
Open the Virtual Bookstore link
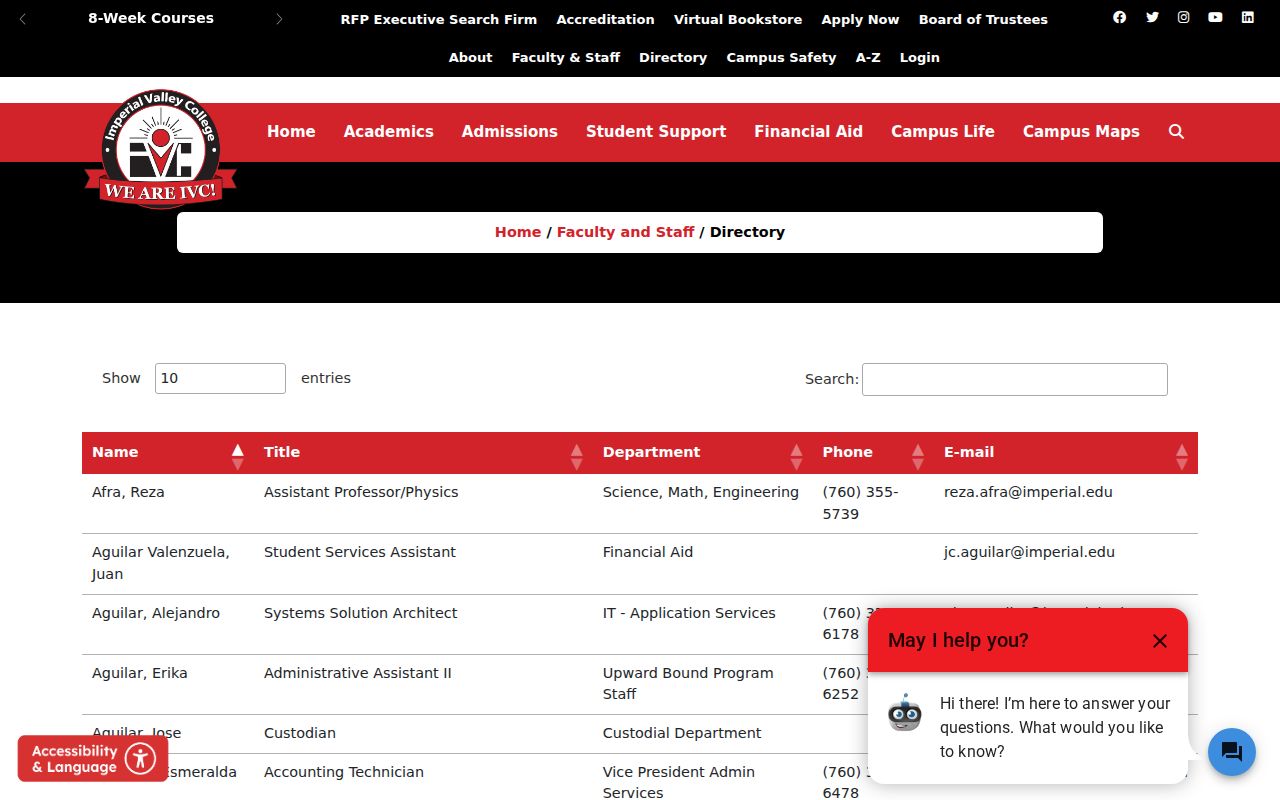point(738,19)
